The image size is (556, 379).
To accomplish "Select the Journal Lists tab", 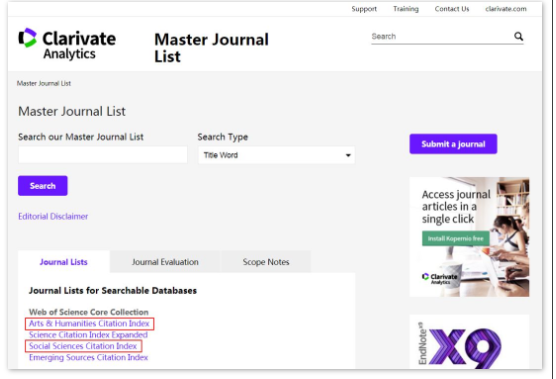I will click(x=63, y=262).
